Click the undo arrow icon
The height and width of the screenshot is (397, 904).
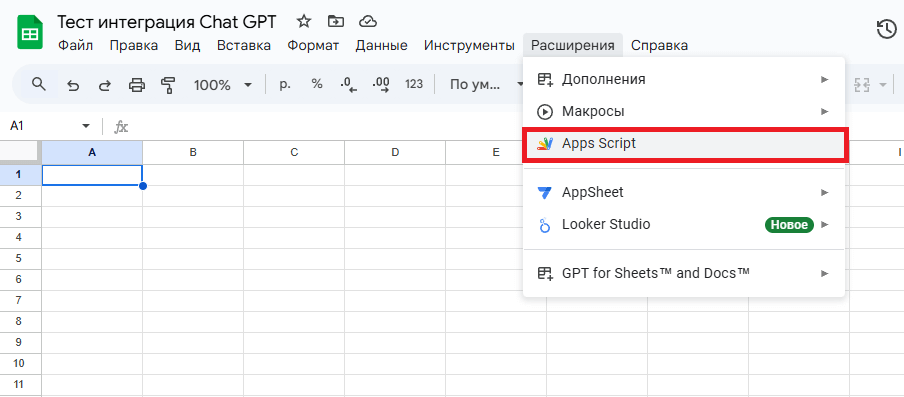pyautogui.click(x=73, y=85)
